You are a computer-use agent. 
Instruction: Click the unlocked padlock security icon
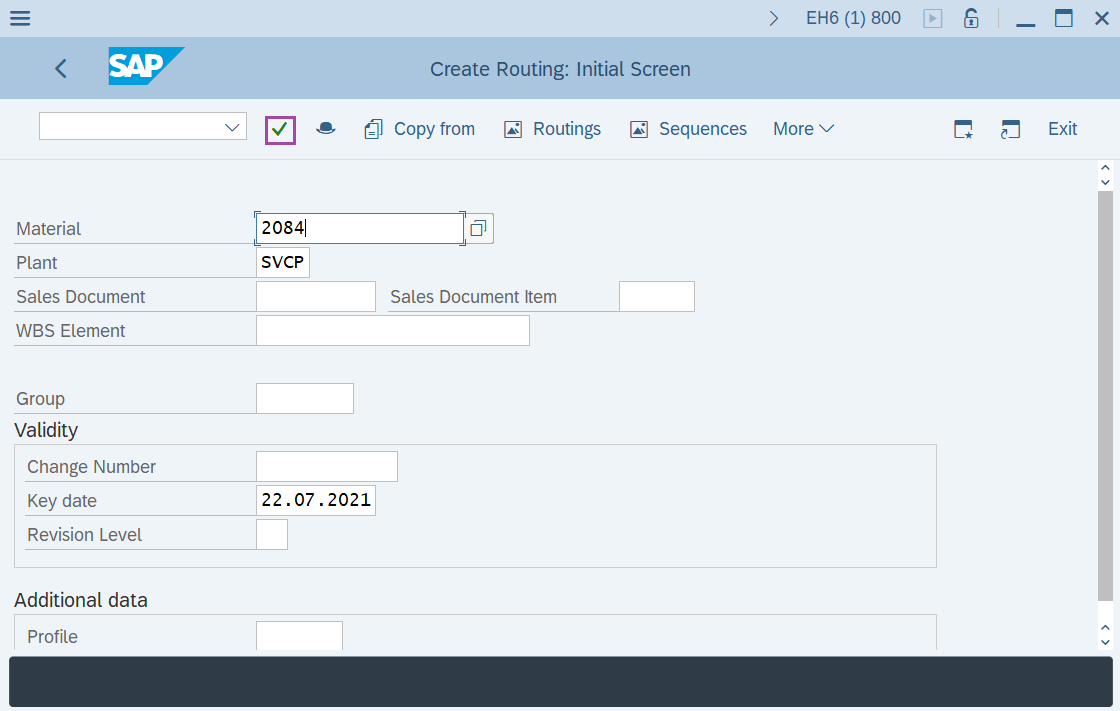coord(970,17)
